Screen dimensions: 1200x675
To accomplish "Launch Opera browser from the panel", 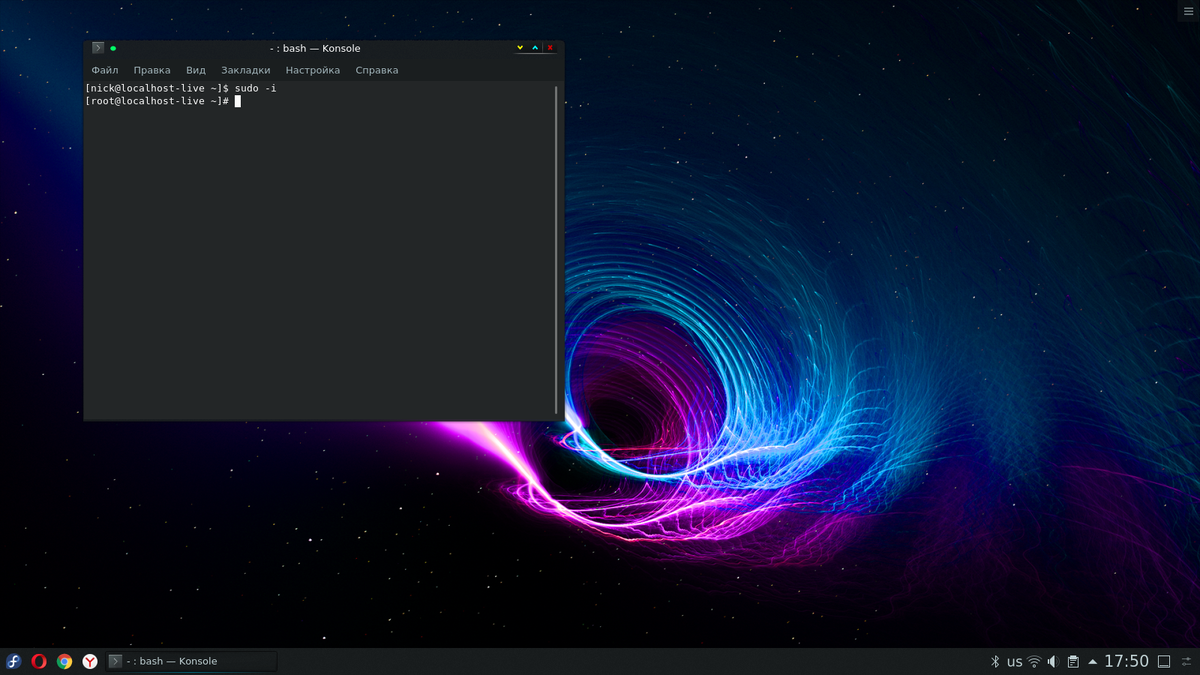I will (x=39, y=661).
